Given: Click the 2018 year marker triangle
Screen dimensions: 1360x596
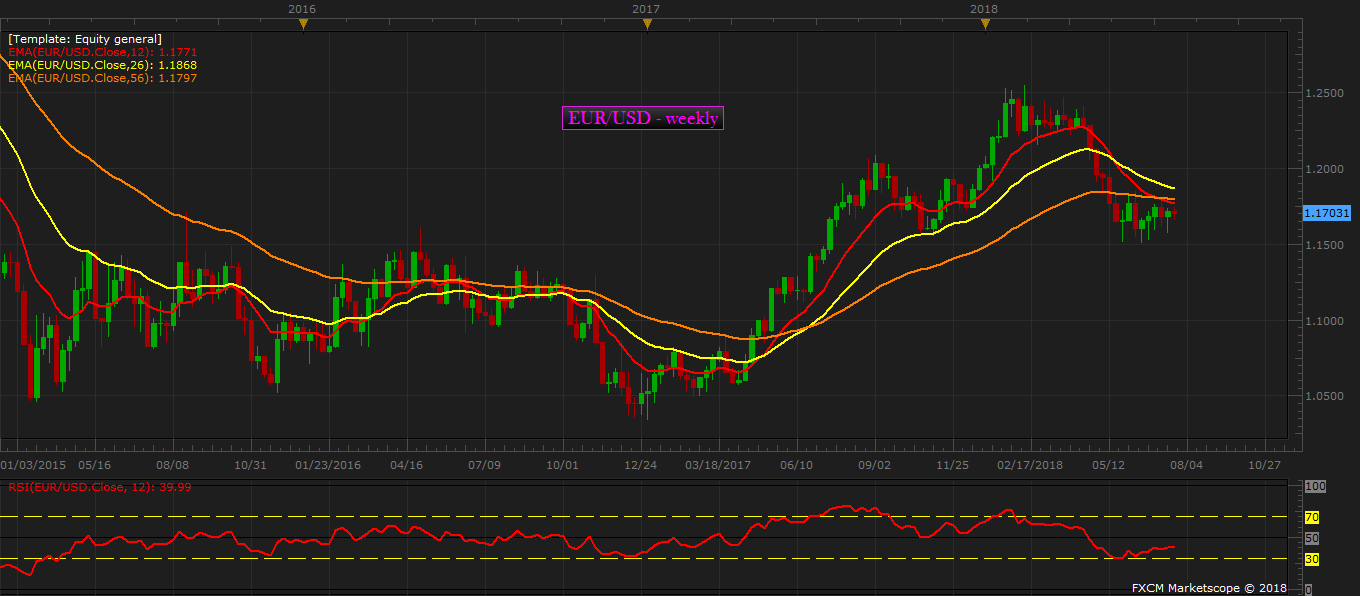Looking at the screenshot, I should (x=985, y=24).
